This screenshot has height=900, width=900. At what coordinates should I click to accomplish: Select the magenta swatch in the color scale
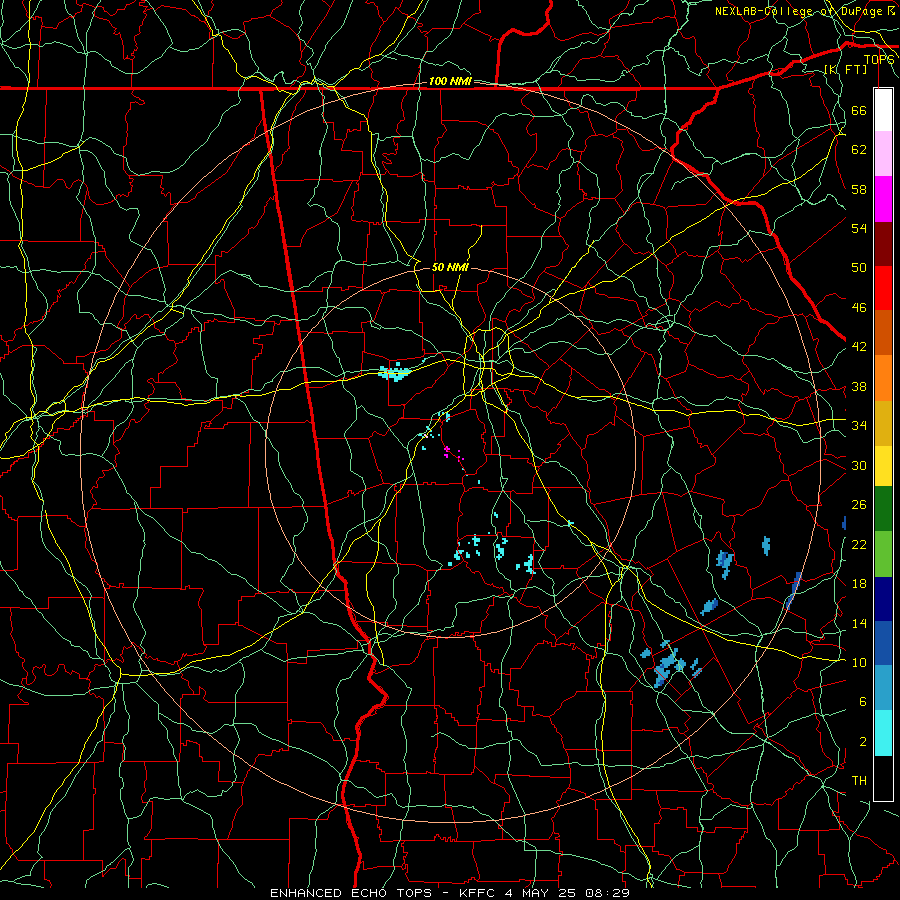coord(883,199)
